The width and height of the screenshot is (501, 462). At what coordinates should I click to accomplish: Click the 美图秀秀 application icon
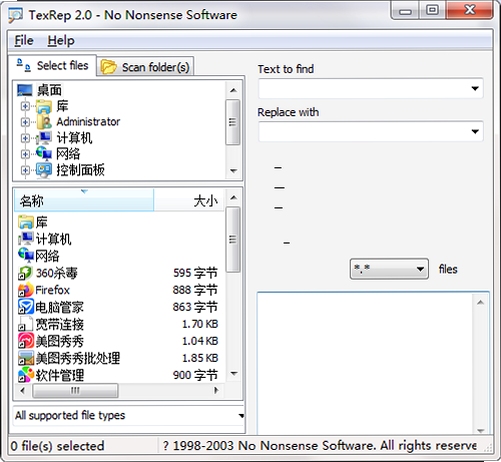click(26, 341)
